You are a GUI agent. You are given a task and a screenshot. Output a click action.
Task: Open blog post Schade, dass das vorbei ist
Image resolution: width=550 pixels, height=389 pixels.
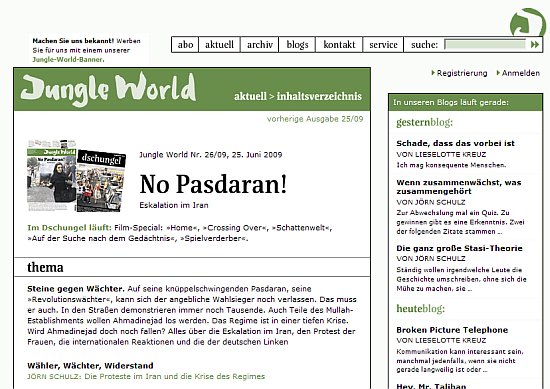point(455,143)
